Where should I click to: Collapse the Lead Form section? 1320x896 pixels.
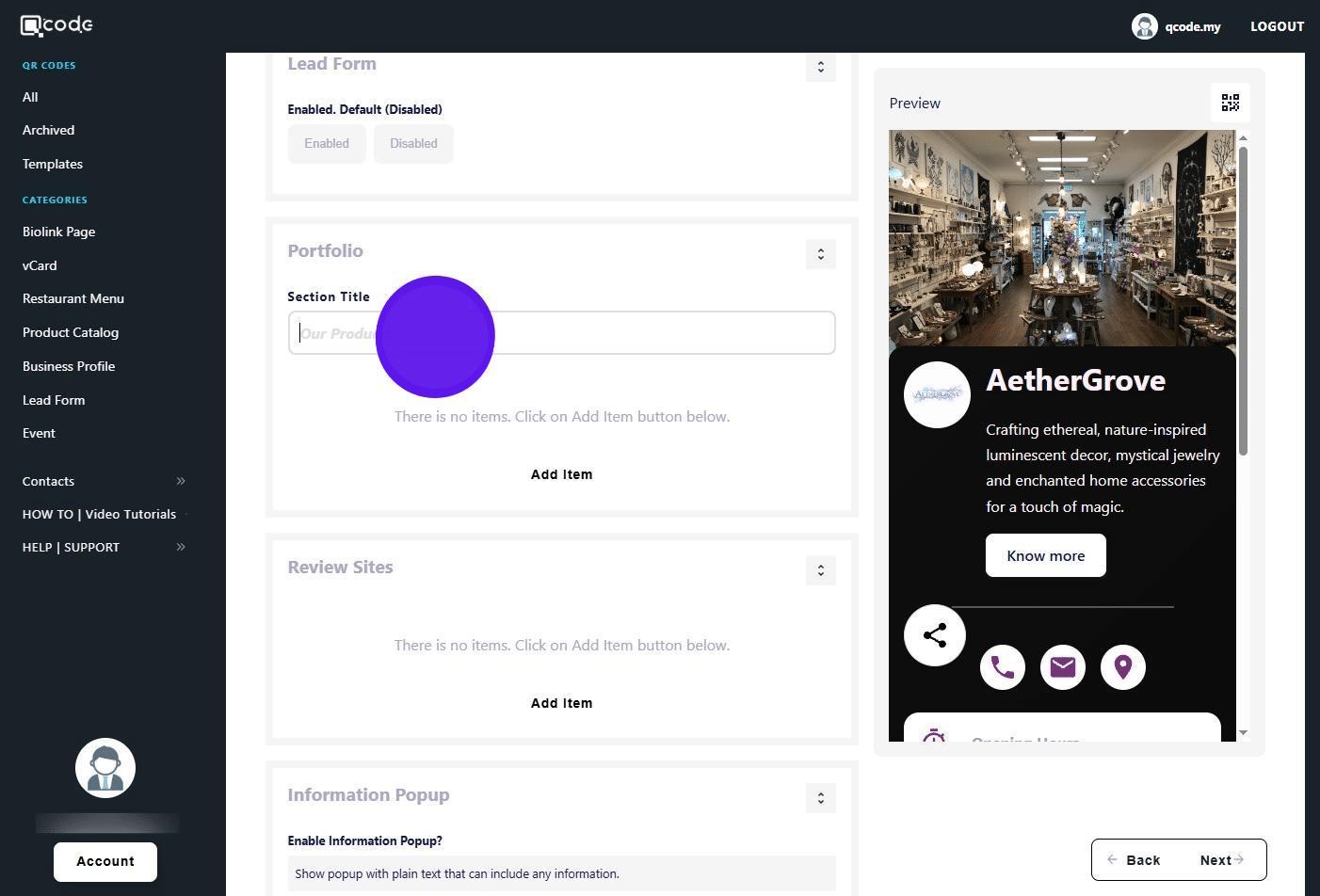point(820,67)
